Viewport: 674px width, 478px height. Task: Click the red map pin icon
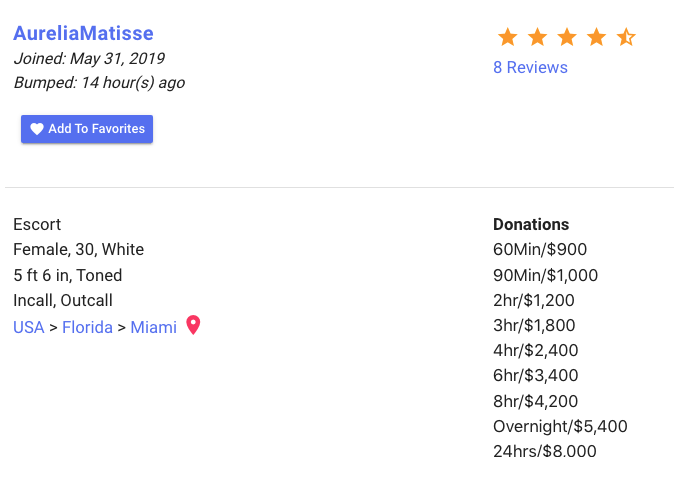[193, 325]
